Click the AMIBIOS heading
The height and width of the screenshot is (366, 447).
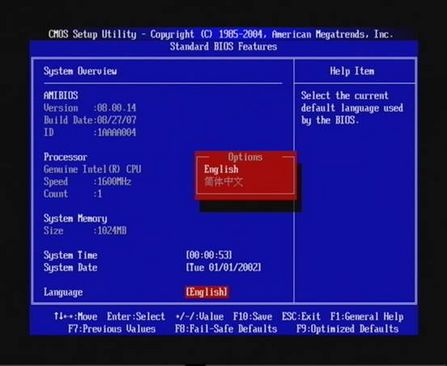coord(61,96)
